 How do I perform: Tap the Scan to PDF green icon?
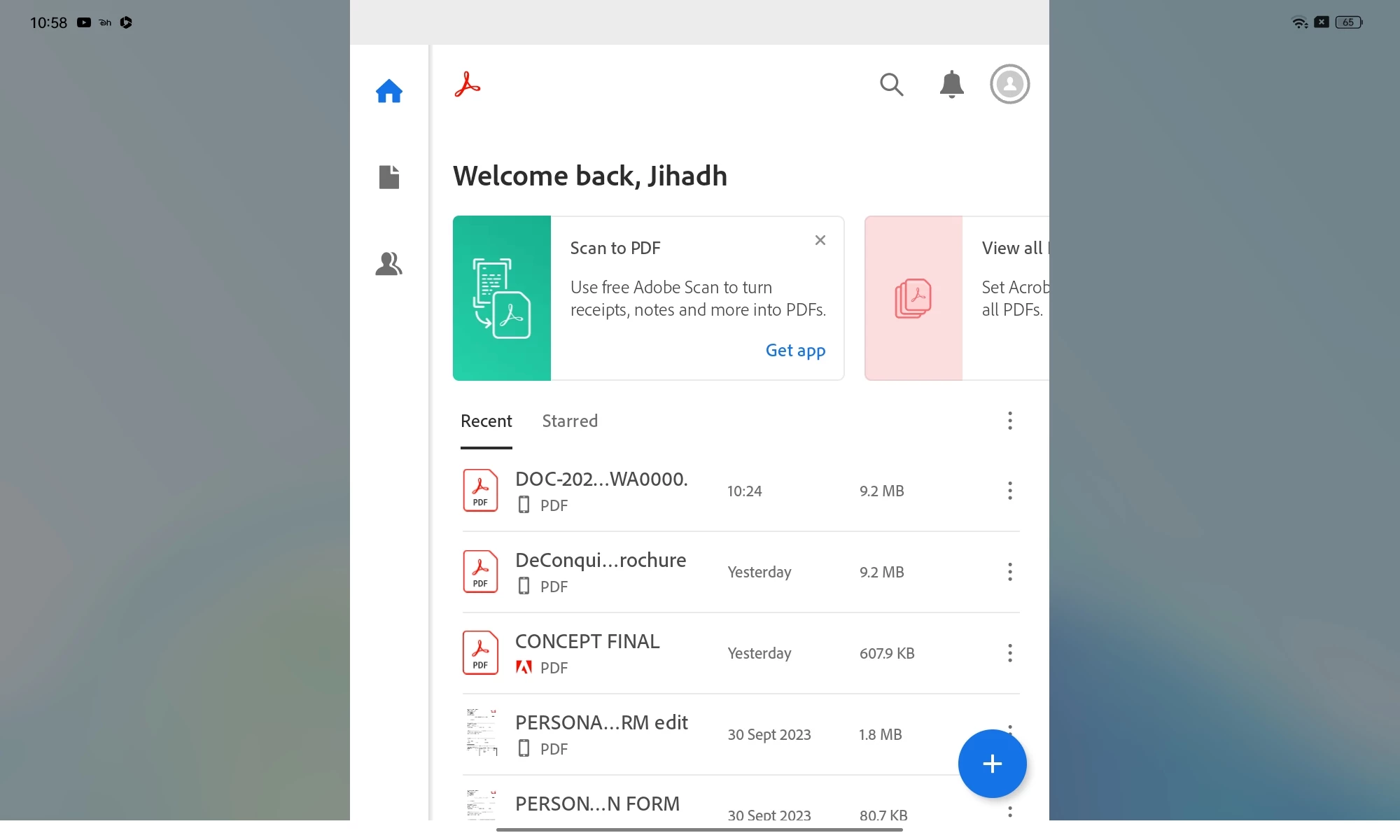click(x=502, y=298)
